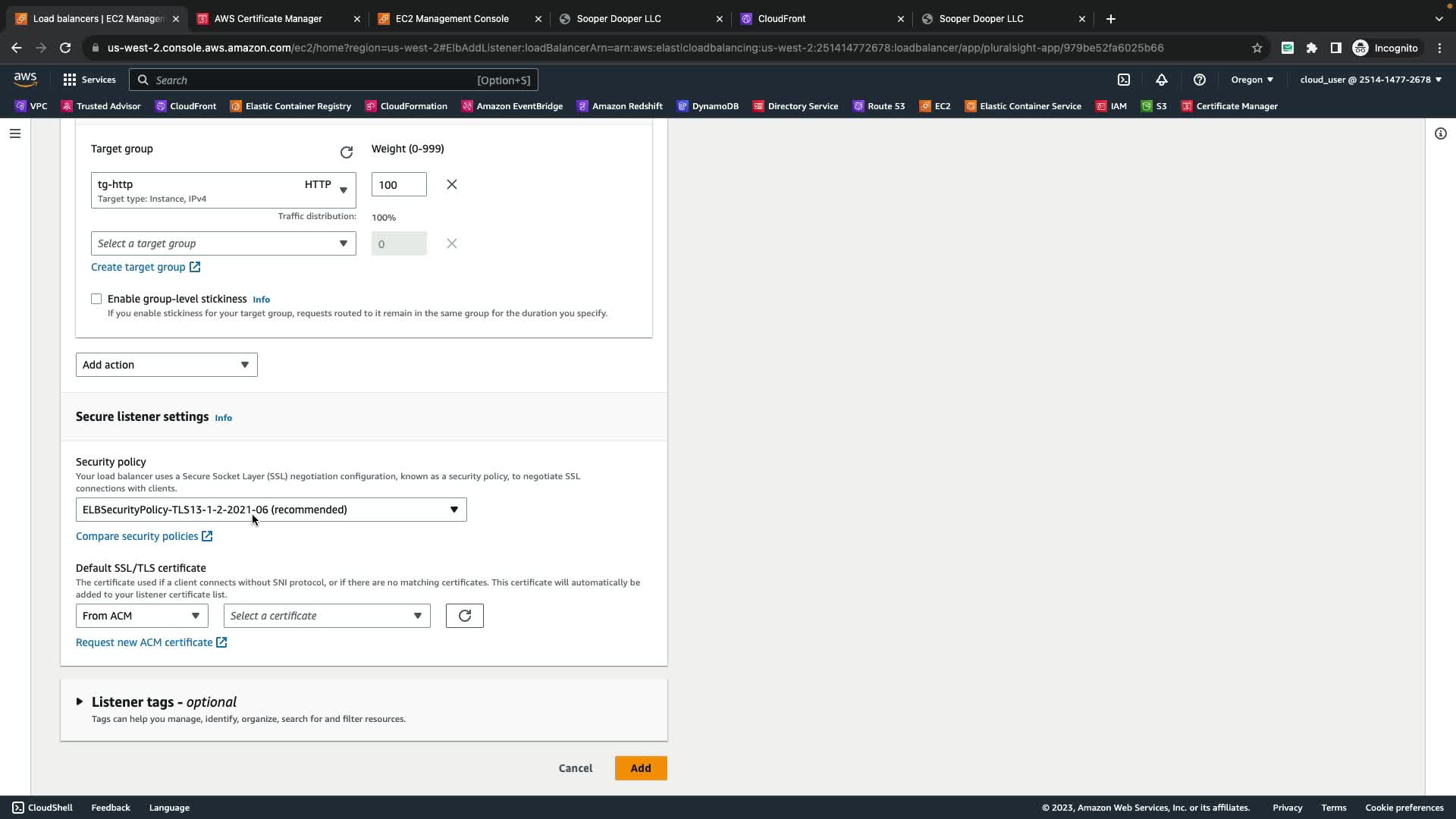Open the Services grid menu
Viewport: 1456px width, 819px height.
click(89, 80)
